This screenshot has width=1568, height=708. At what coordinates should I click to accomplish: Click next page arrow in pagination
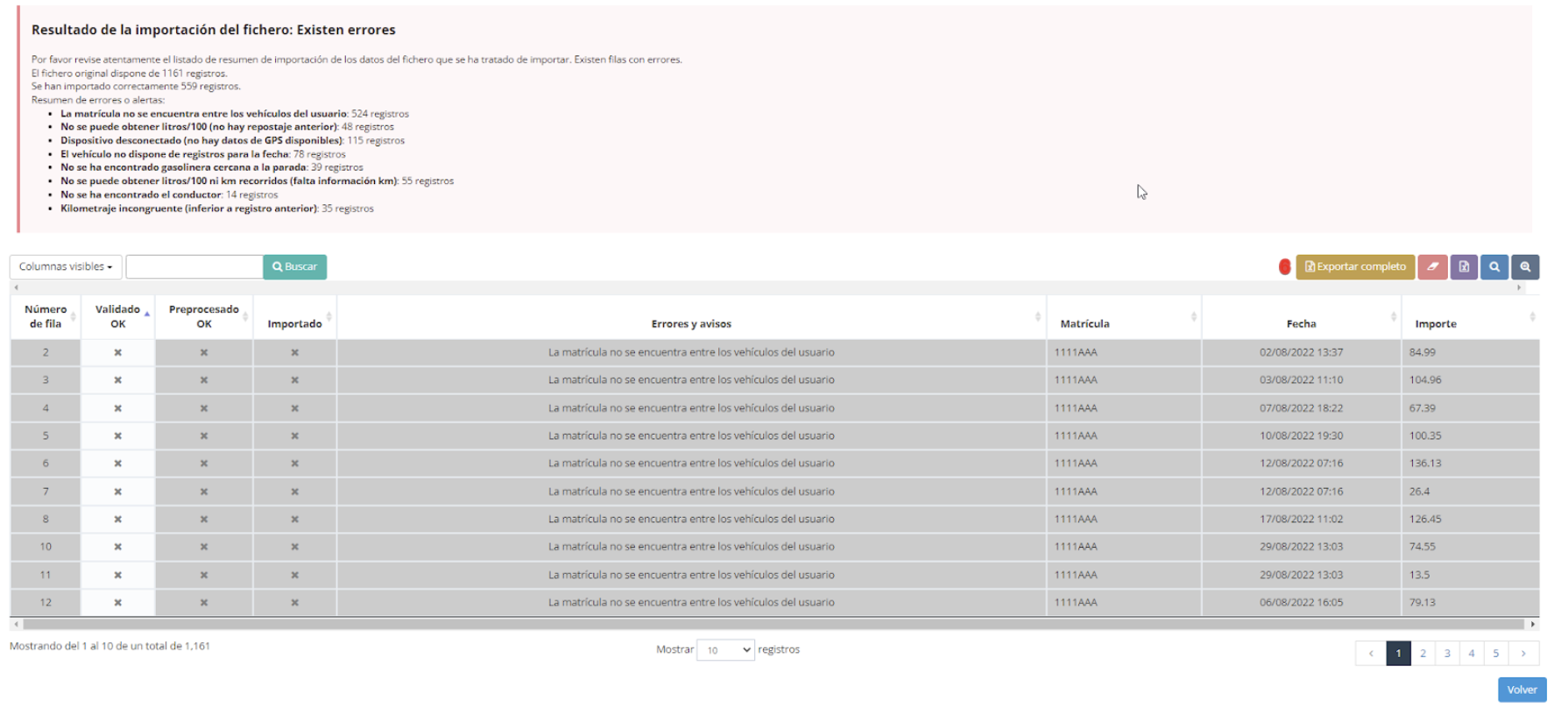pos(1523,653)
